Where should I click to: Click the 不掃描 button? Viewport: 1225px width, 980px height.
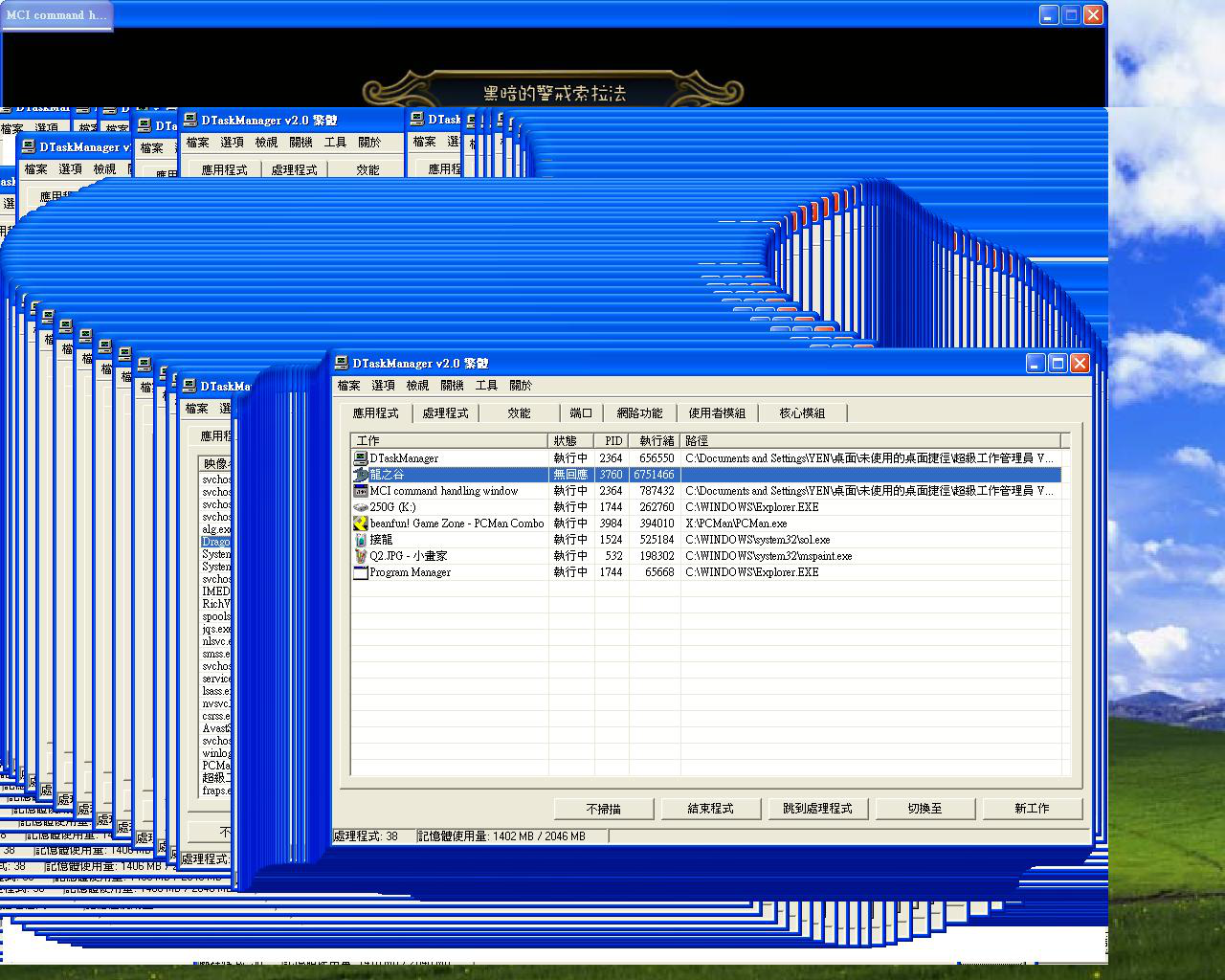[x=603, y=809]
